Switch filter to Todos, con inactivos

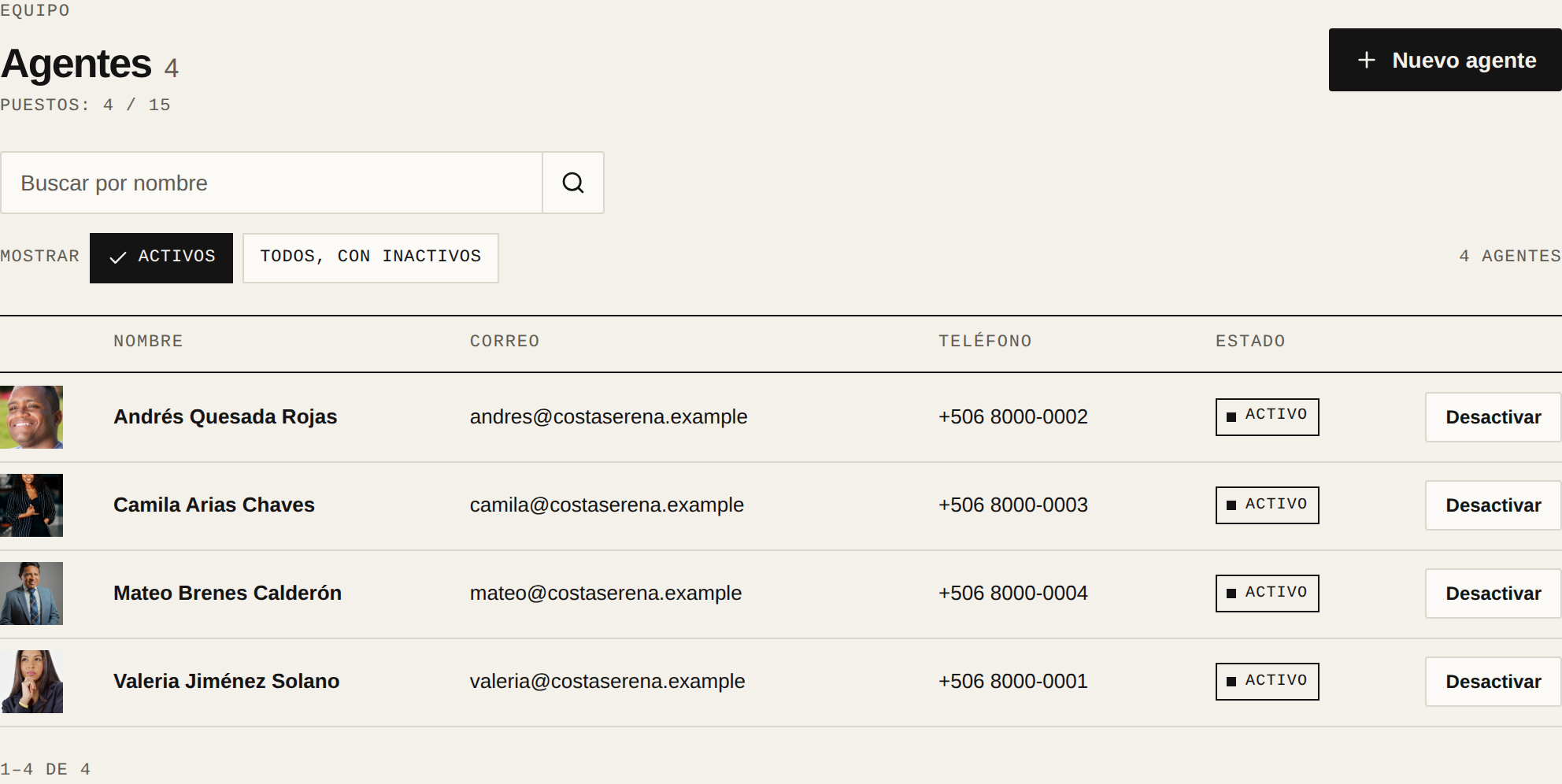pos(371,257)
